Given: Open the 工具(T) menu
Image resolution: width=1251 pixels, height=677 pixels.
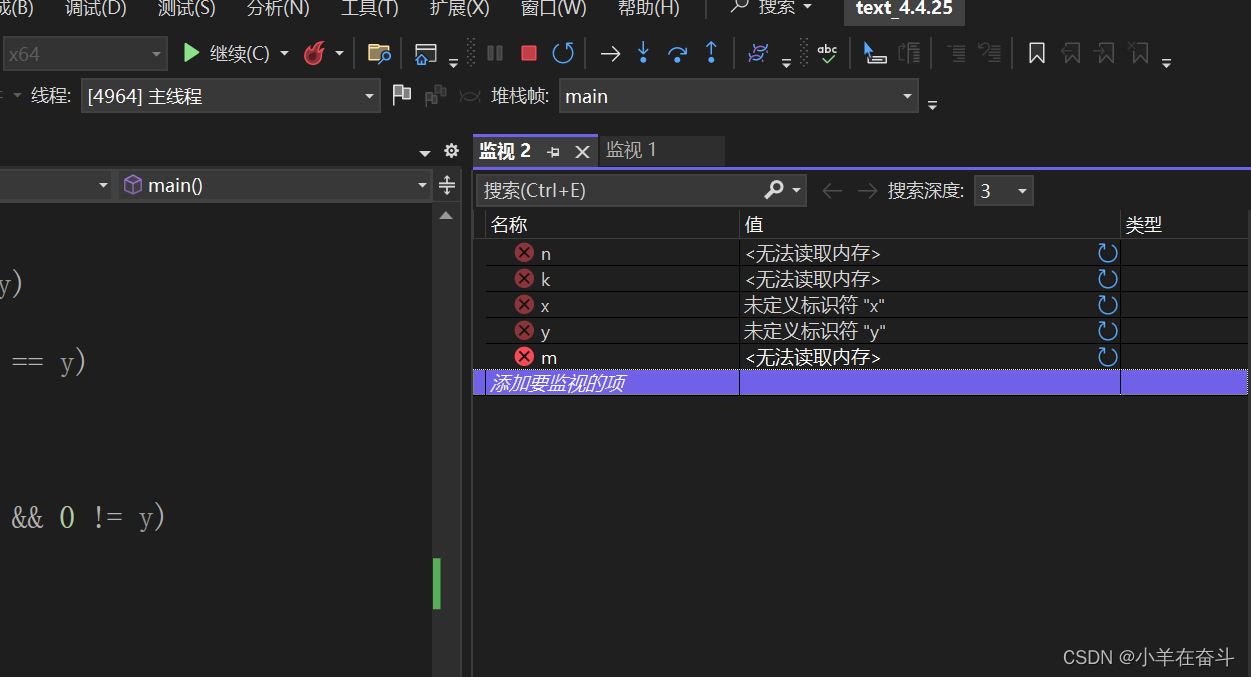Looking at the screenshot, I should point(370,8).
